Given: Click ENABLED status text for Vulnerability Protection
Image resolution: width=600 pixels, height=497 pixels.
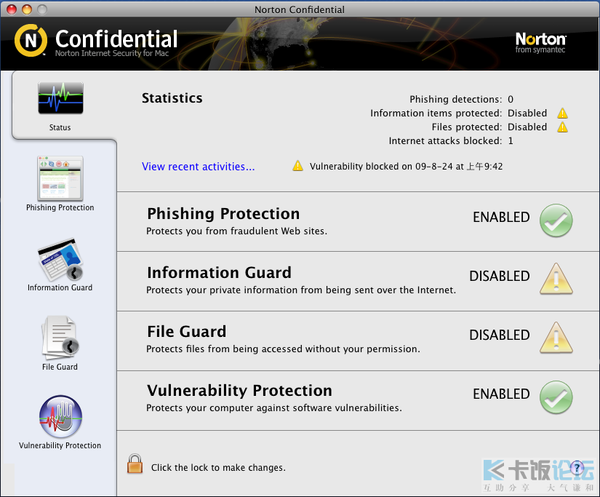Looking at the screenshot, I should [501, 394].
